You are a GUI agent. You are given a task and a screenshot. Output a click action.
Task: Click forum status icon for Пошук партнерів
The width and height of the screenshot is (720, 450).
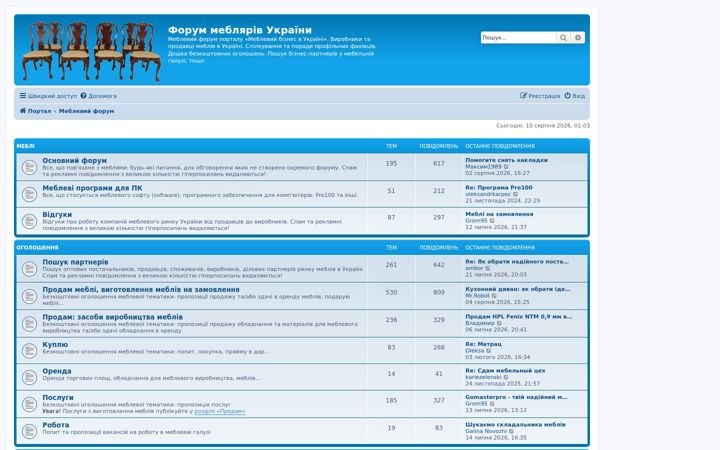pyautogui.click(x=29, y=269)
